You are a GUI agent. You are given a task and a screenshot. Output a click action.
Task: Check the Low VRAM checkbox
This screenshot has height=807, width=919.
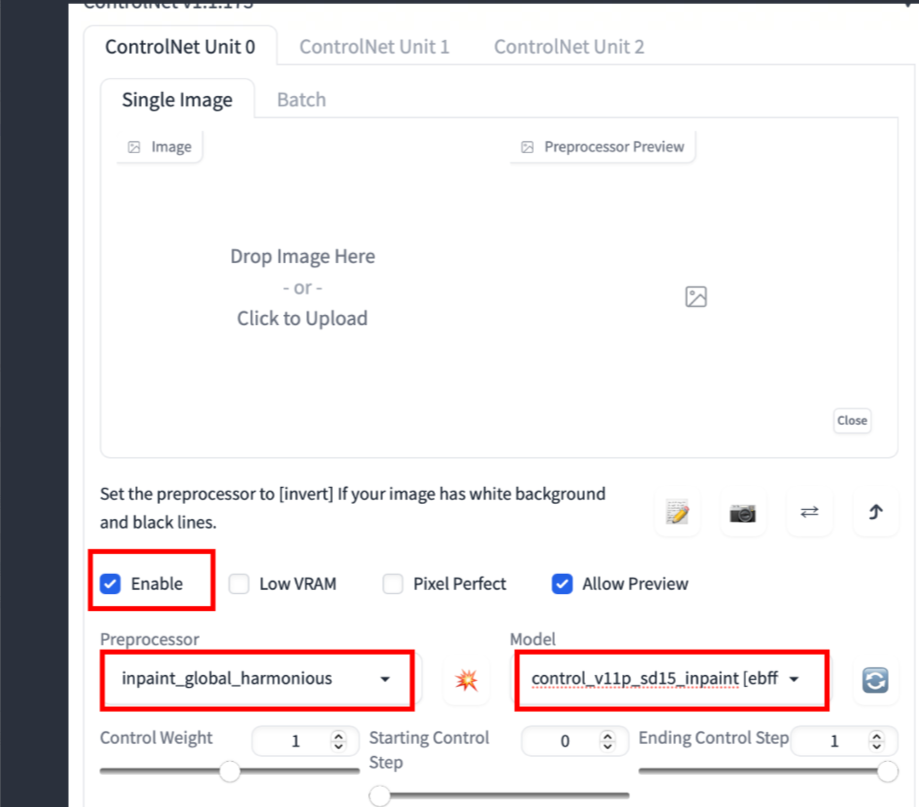pyautogui.click(x=239, y=584)
